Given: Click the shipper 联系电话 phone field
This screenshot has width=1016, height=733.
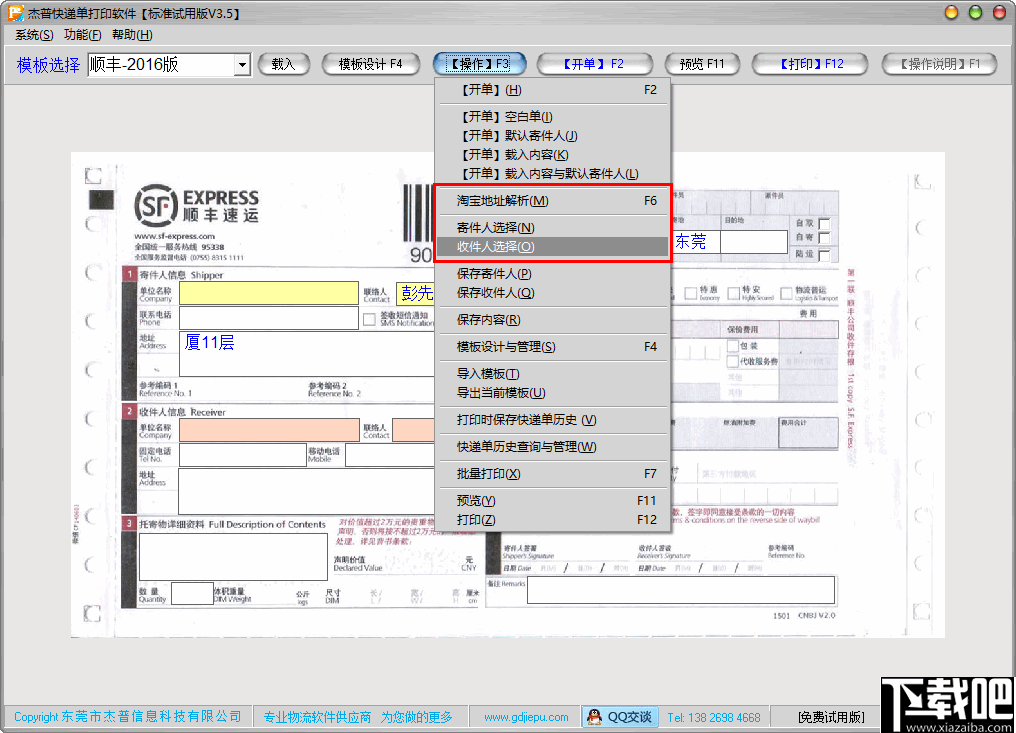Looking at the screenshot, I should [x=269, y=318].
